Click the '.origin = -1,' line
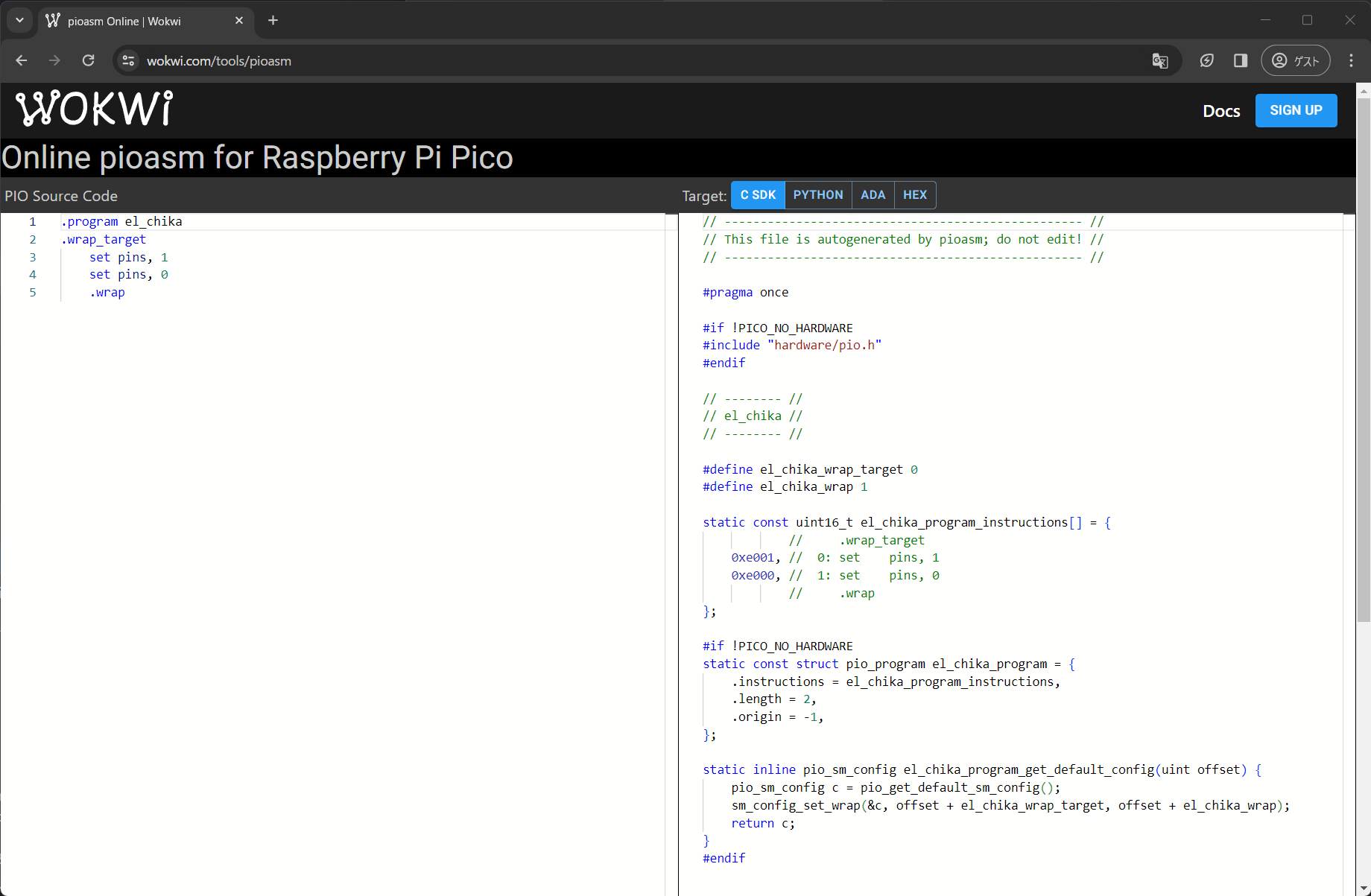The height and width of the screenshot is (896, 1371). coord(778,717)
